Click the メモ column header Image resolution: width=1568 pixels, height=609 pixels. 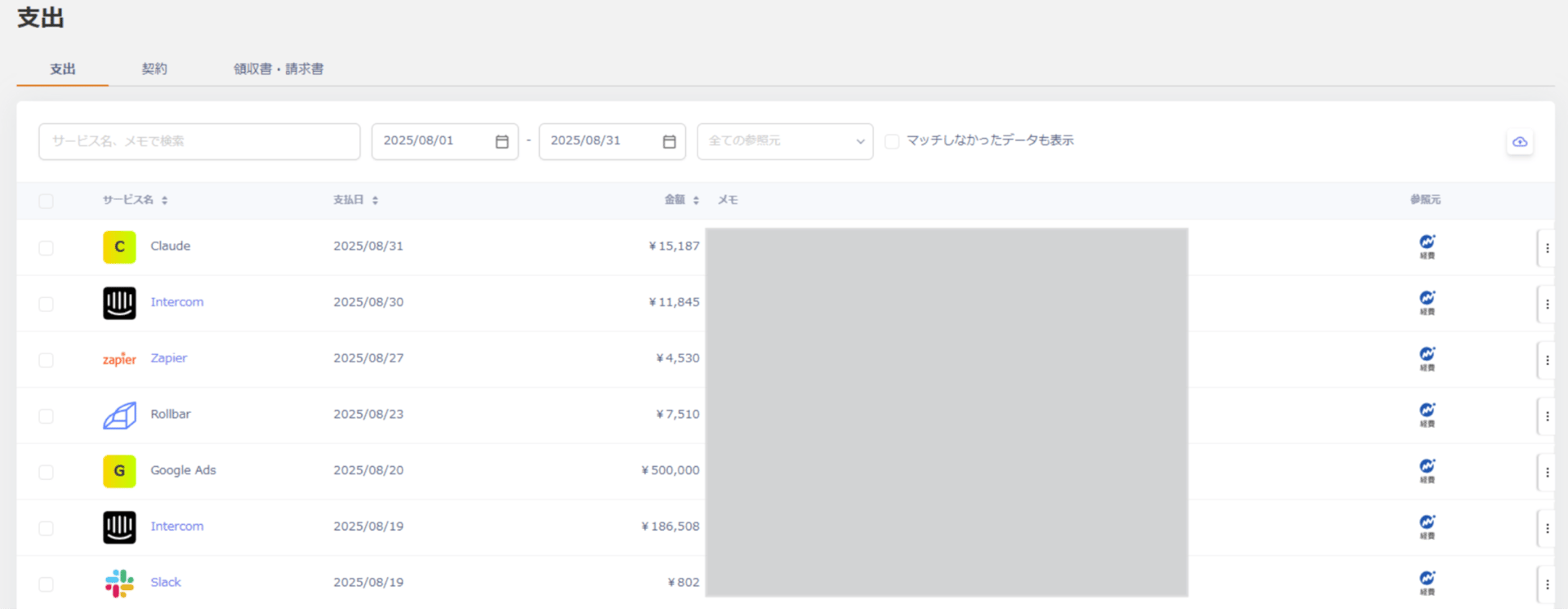coord(728,200)
